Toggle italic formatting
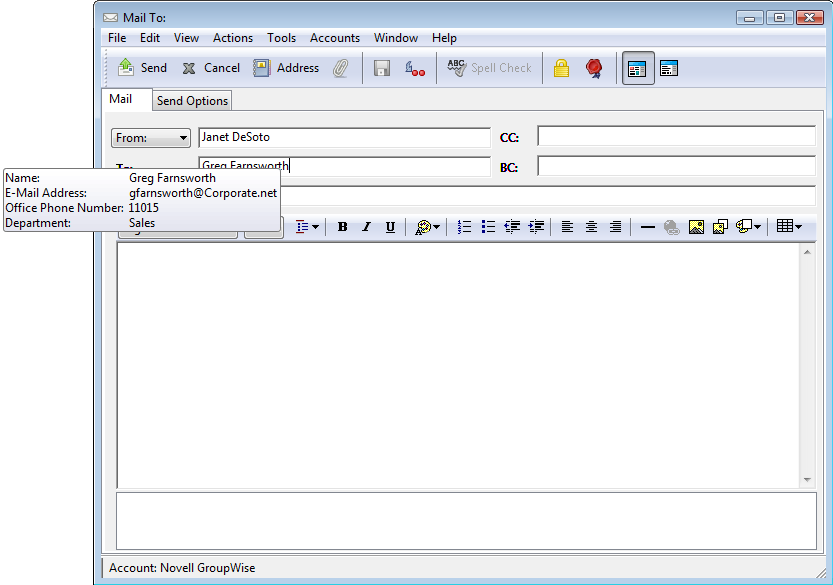Screen dimensions: 833x585 367,227
